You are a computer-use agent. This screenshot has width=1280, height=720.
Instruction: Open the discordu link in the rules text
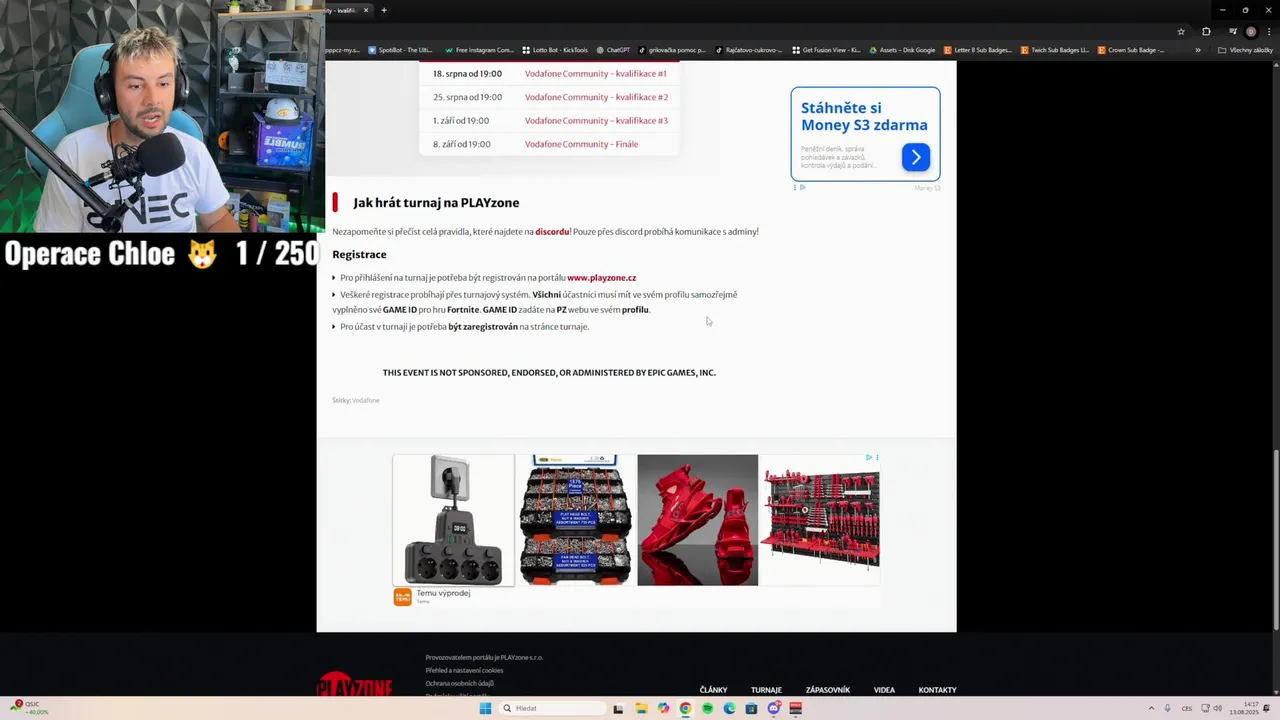tap(552, 232)
